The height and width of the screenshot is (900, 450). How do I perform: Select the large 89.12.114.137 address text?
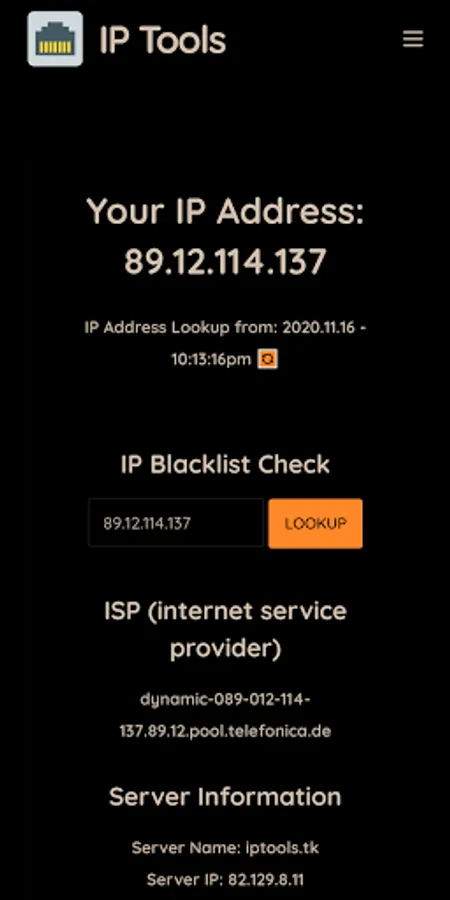point(225,262)
